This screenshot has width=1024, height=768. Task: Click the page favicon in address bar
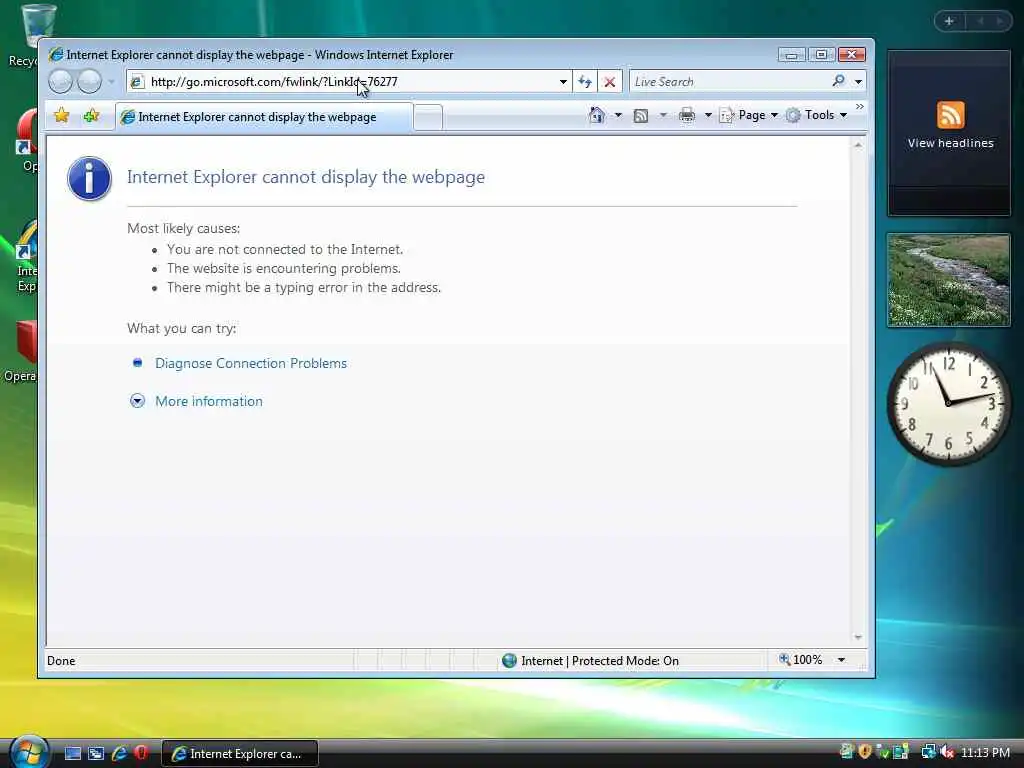coord(136,82)
